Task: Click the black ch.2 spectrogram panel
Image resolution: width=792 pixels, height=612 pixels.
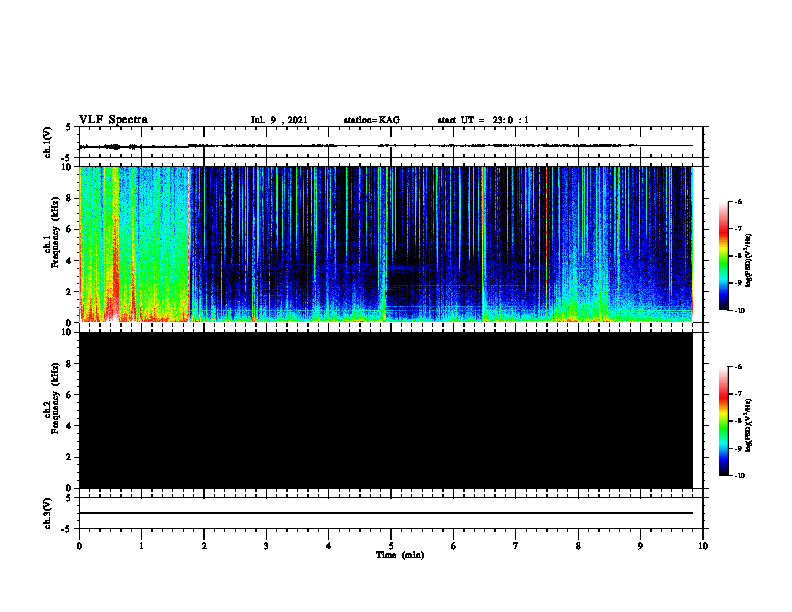Action: tap(386, 410)
